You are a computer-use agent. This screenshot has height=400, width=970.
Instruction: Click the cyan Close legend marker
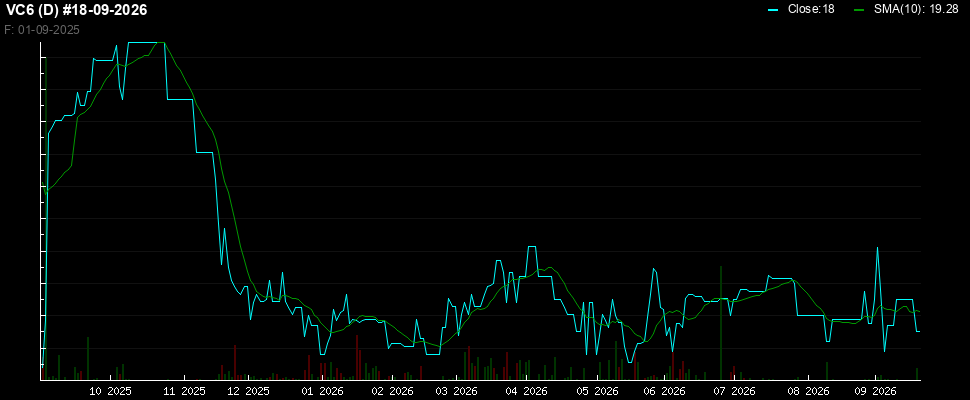click(x=773, y=10)
